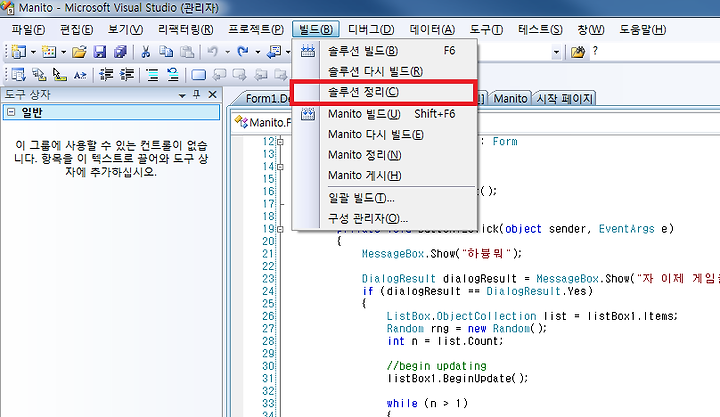Open the toolbar combo box dropdown arrow
The width and height of the screenshot is (720, 417).
[x=556, y=52]
